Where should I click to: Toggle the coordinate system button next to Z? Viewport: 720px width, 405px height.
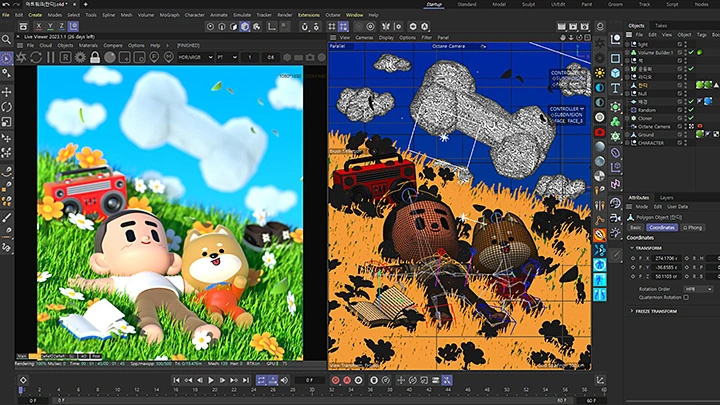tap(73, 27)
